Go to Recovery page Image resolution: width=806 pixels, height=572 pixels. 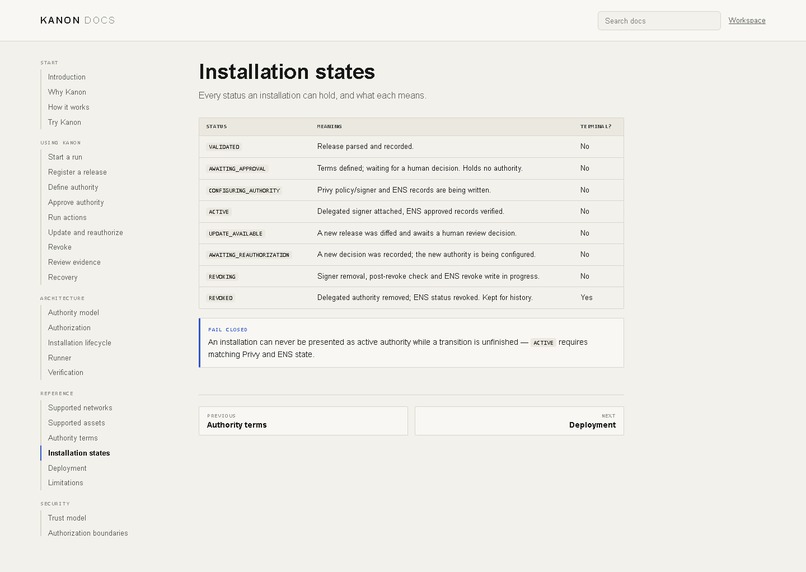[x=63, y=277]
